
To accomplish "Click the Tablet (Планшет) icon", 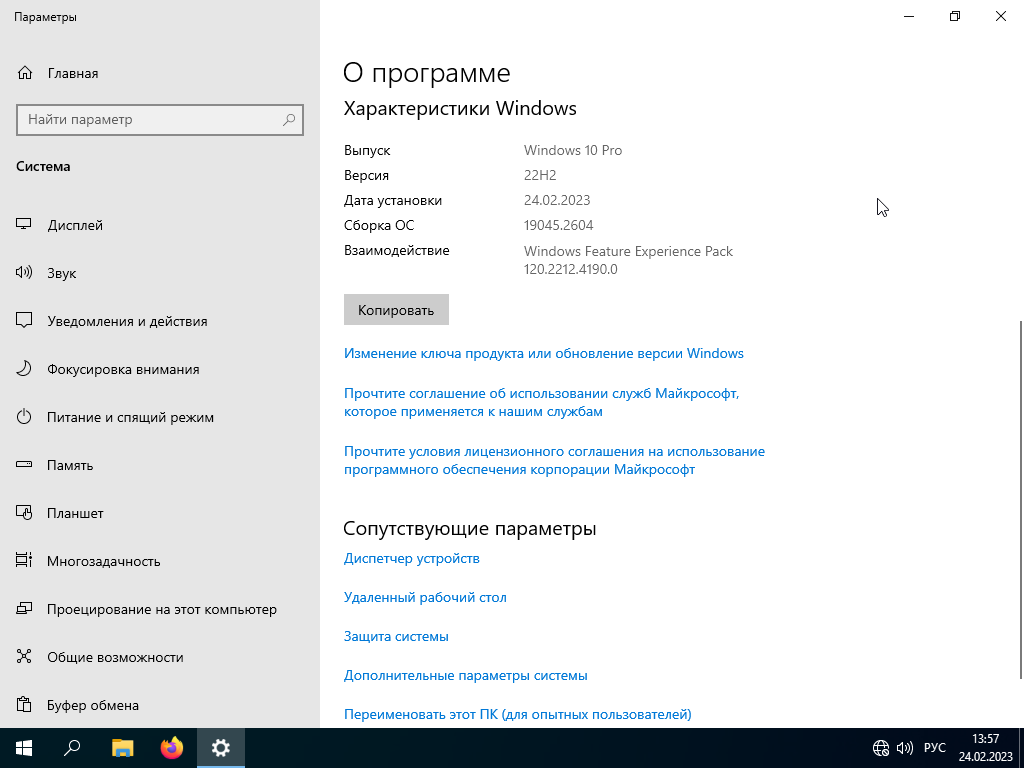I will pos(24,513).
